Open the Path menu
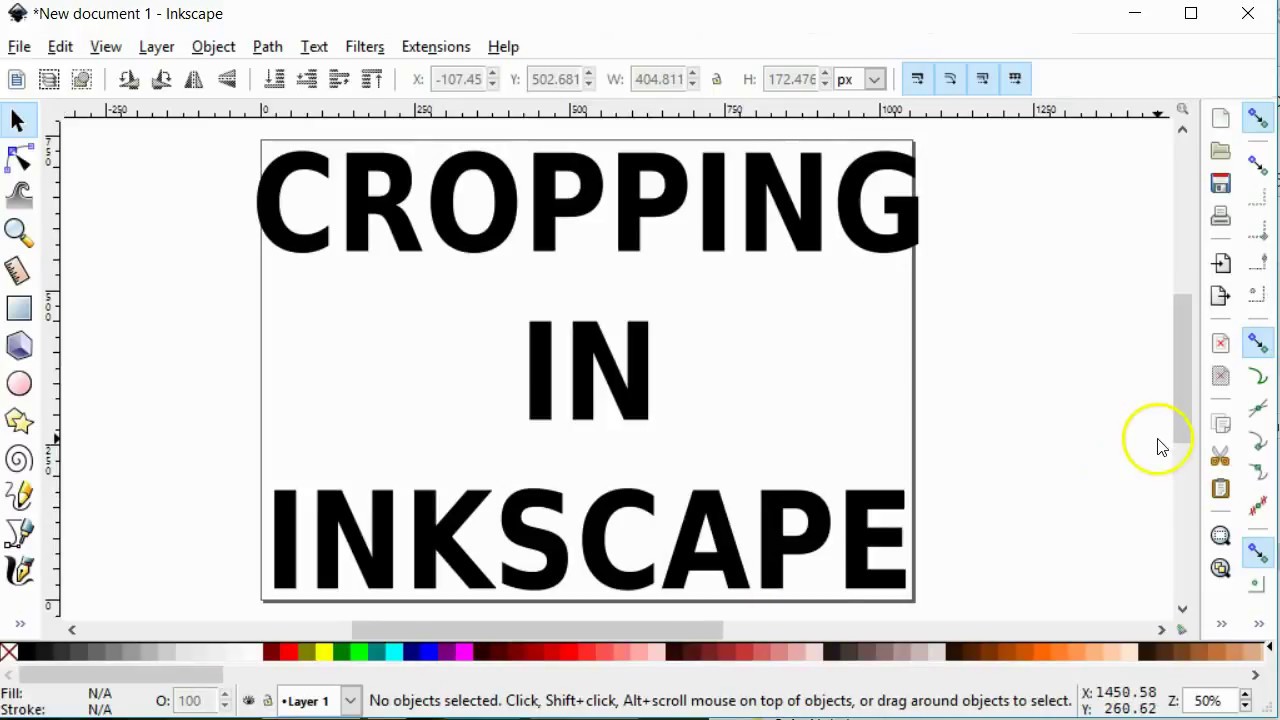Image resolution: width=1280 pixels, height=720 pixels. pos(267,47)
